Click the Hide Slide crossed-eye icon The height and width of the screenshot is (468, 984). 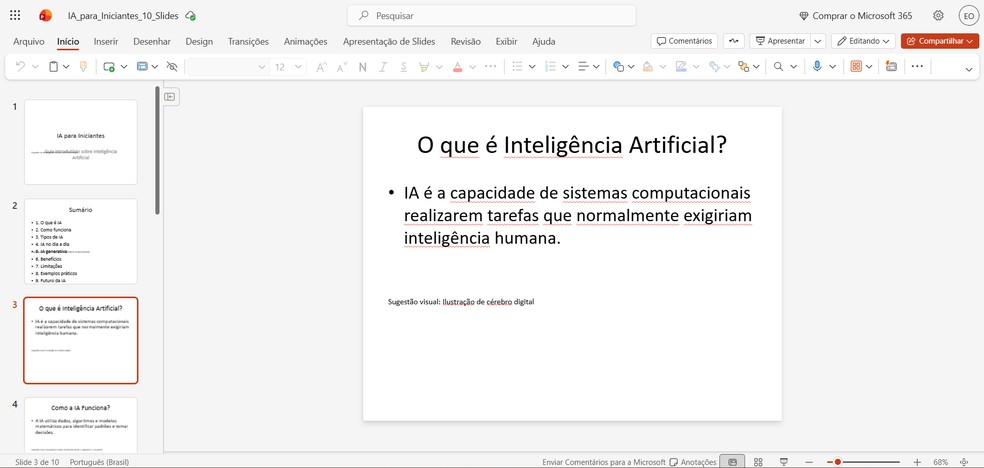(x=172, y=66)
